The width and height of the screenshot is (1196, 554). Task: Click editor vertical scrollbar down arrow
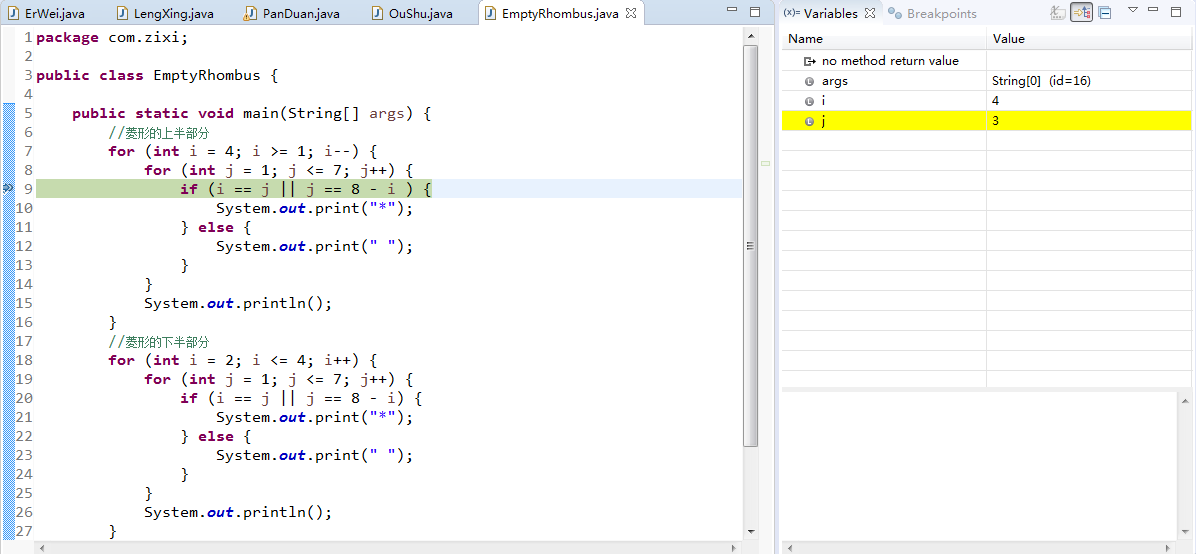pos(751,531)
